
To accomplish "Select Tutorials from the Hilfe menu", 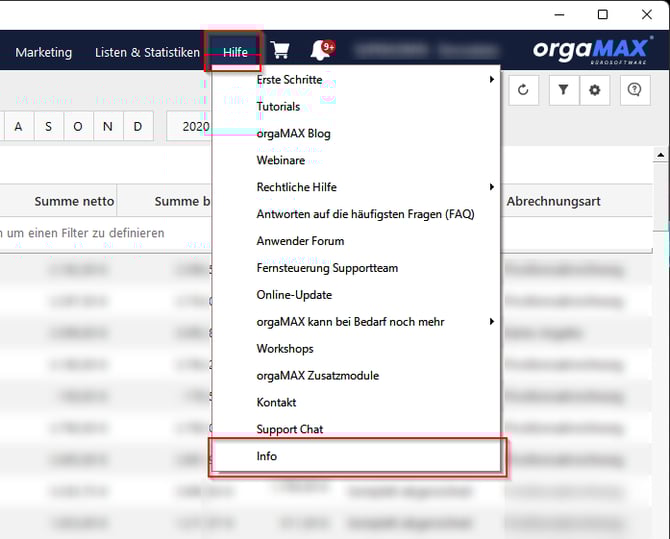I will (356, 106).
